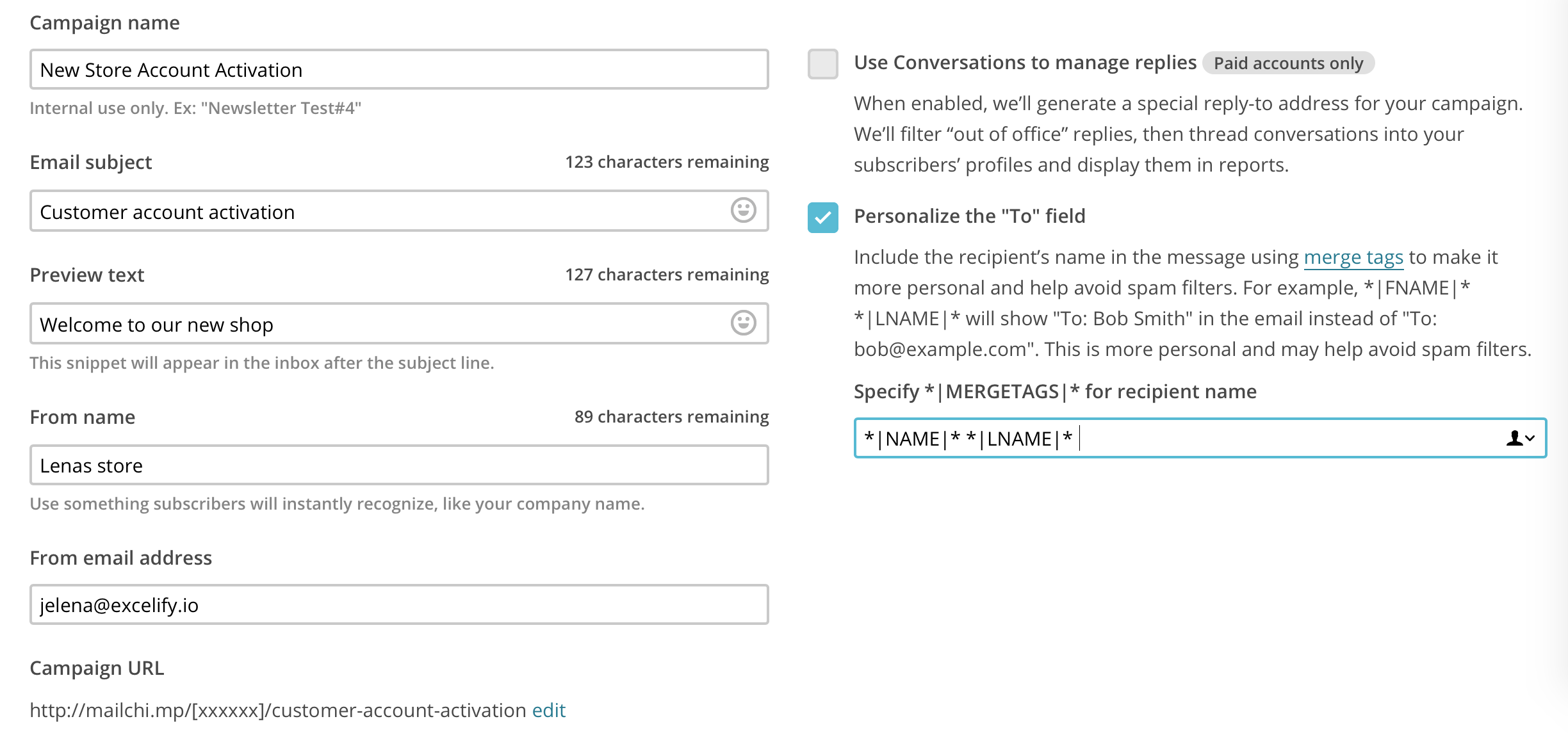Click the Specify MERGETAGS for recipient name label
This screenshot has width=1568, height=735.
[x=1054, y=392]
